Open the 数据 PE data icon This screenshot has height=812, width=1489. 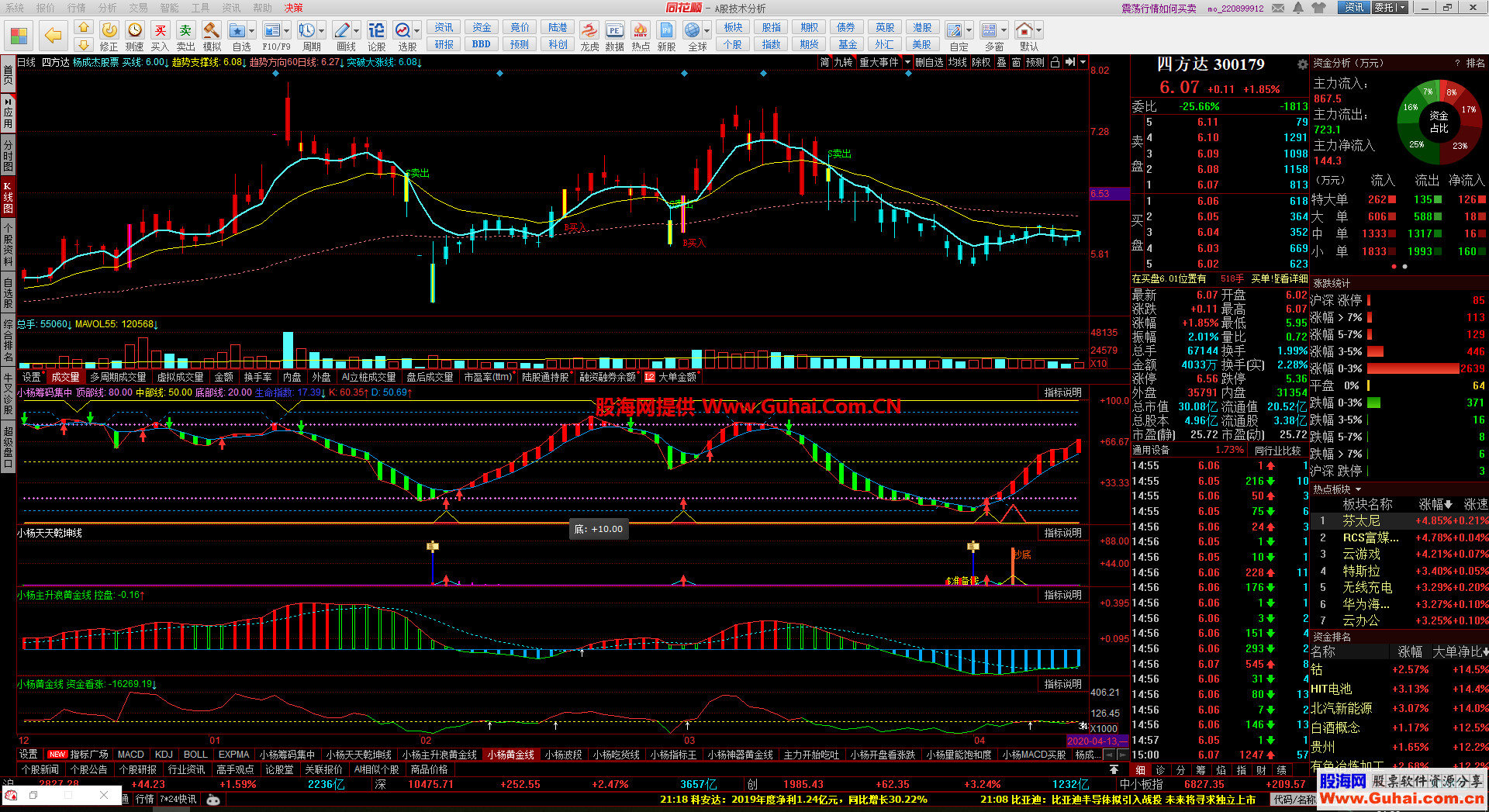coord(615,36)
